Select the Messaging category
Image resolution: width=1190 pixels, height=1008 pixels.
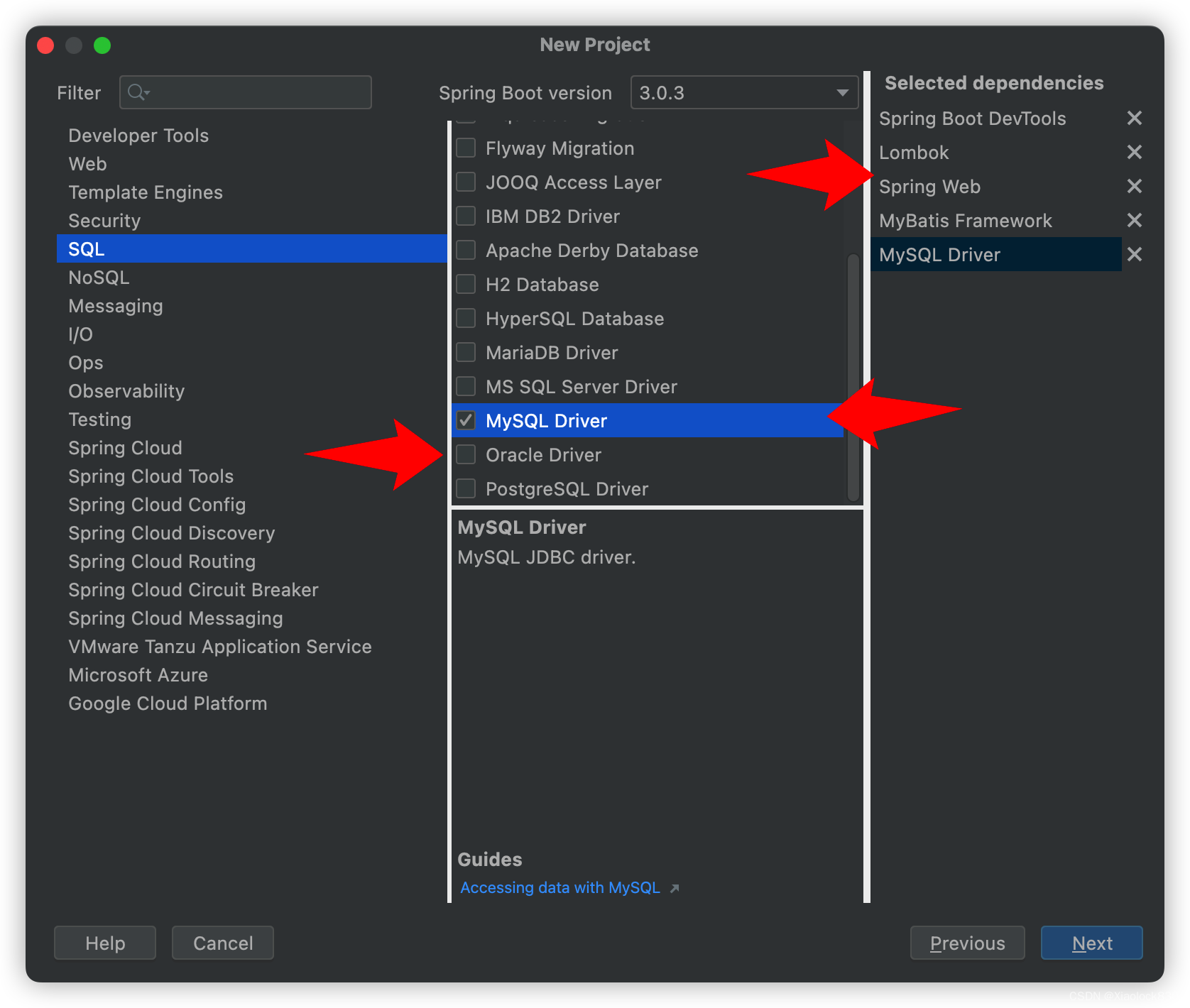pos(252,305)
